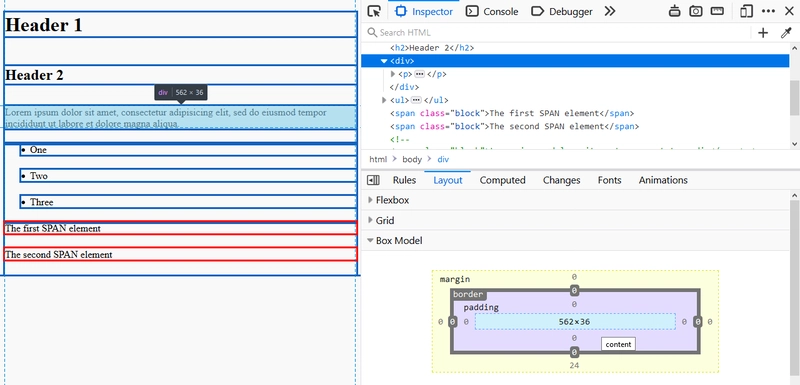Edit the 562×36 content size value
Image resolution: width=800 pixels, height=385 pixels.
[x=574, y=322]
